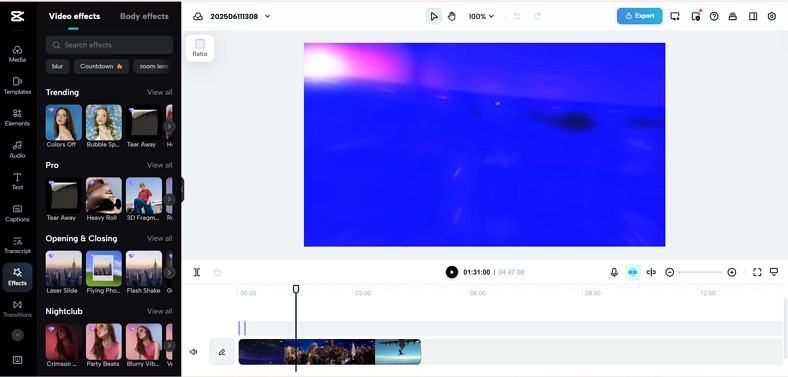Record voiceover with microphone icon
788x377 pixels.
click(614, 272)
